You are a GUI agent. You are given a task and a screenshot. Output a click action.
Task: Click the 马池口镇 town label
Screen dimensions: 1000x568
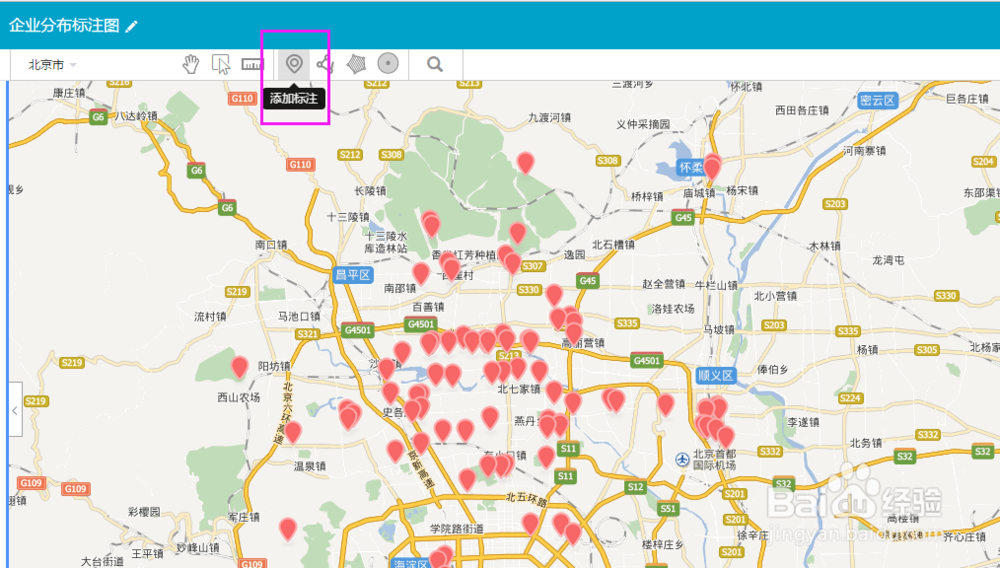[299, 316]
